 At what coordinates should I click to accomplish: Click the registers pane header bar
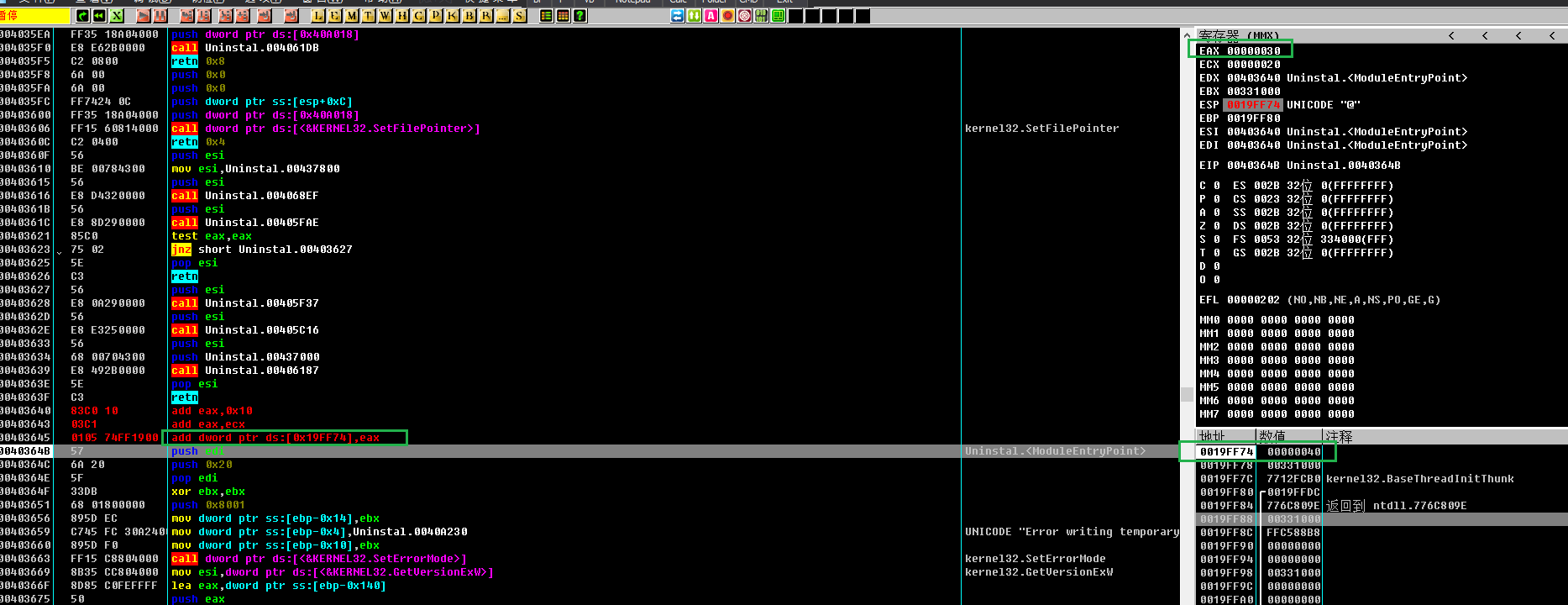coord(1382,36)
